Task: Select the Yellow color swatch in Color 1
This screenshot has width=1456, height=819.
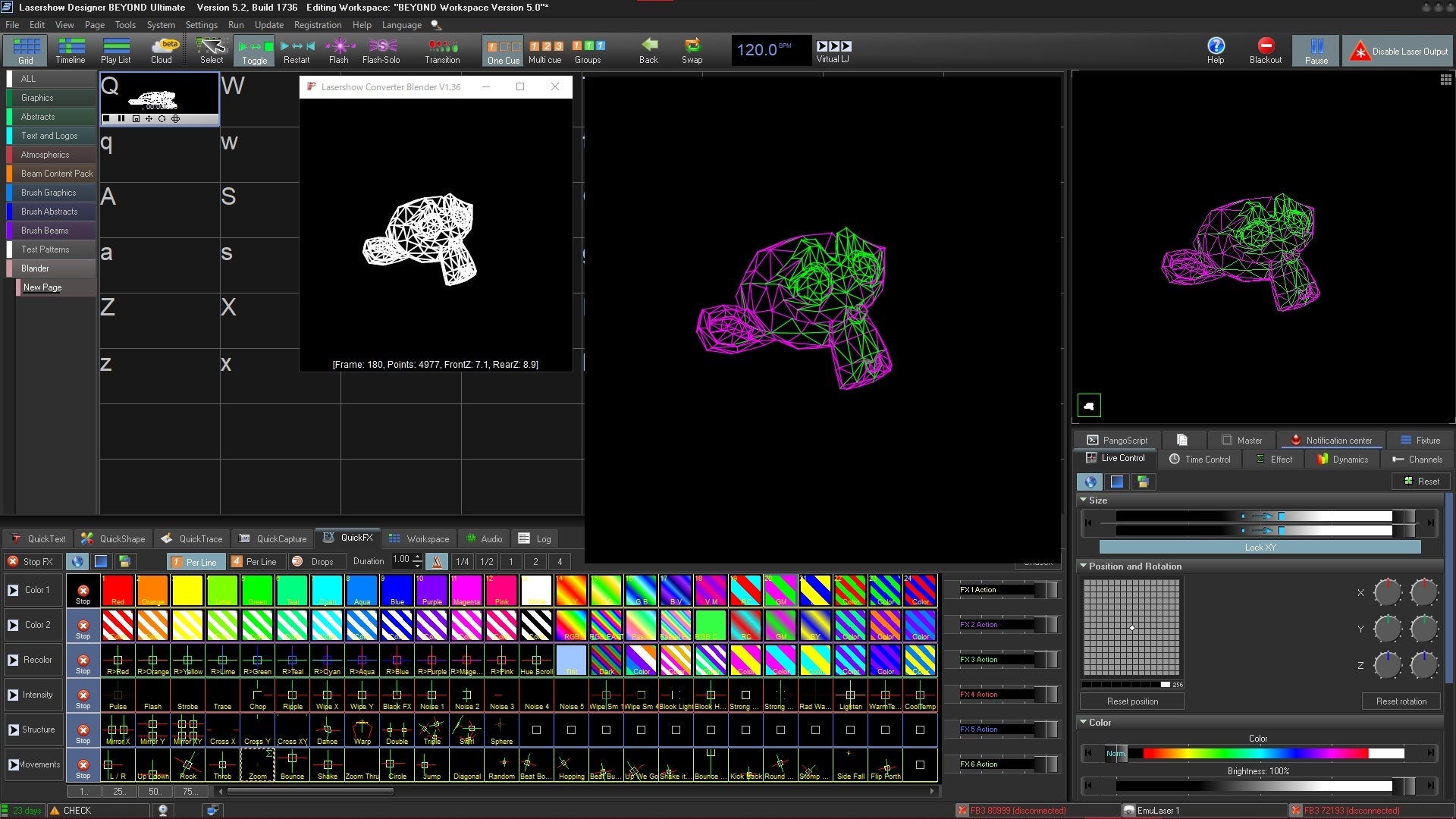Action: point(187,590)
